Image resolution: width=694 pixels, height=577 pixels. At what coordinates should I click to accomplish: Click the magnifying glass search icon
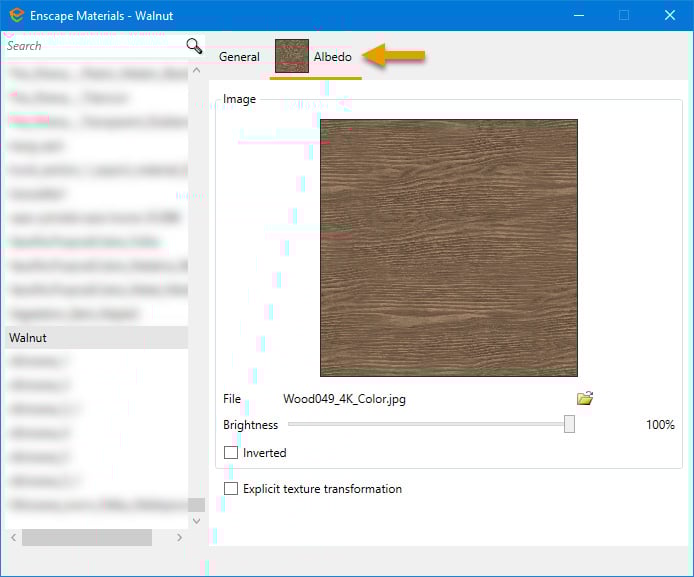pyautogui.click(x=194, y=46)
